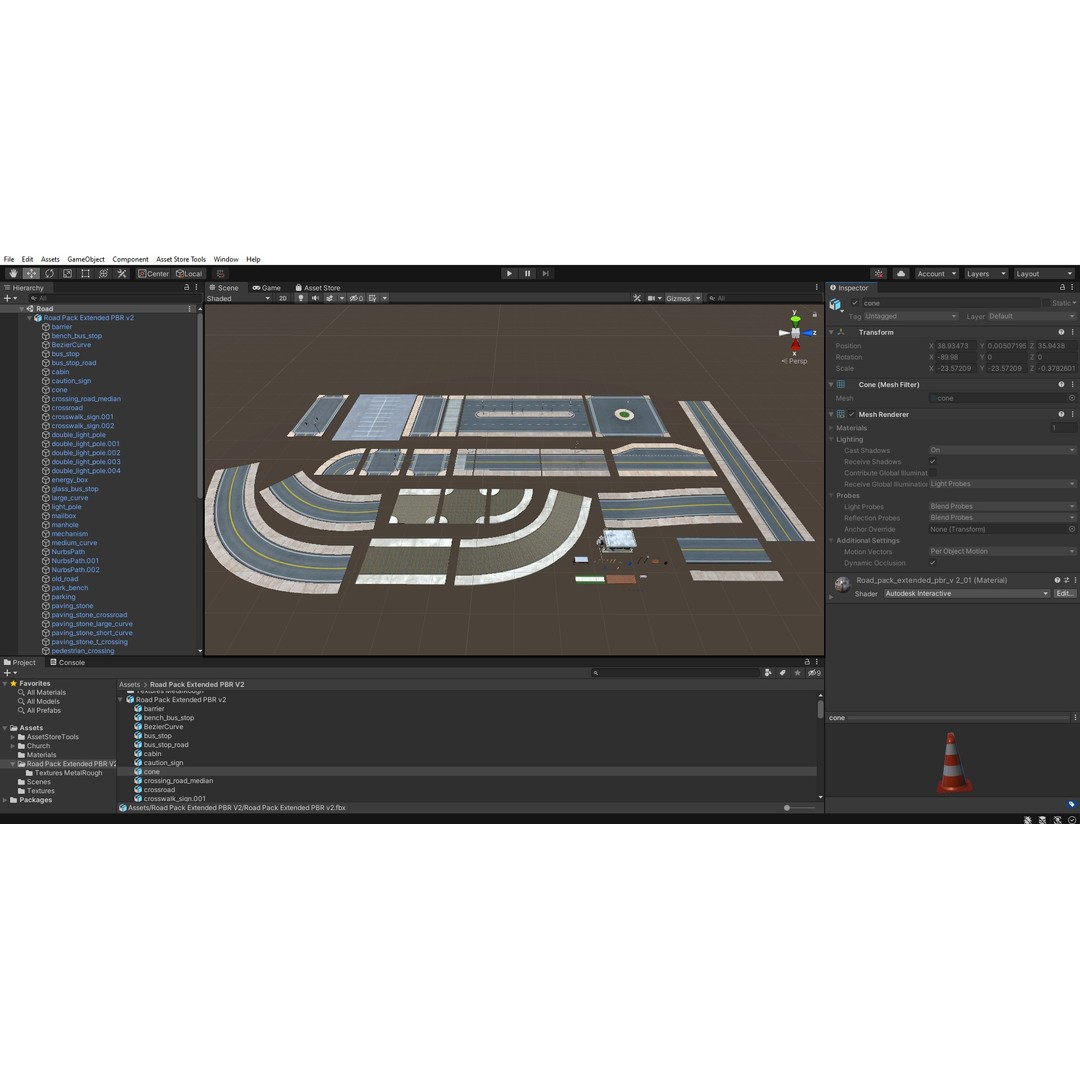The image size is (1080, 1080).
Task: Click the scene lighting toggle icon
Action: click(300, 298)
